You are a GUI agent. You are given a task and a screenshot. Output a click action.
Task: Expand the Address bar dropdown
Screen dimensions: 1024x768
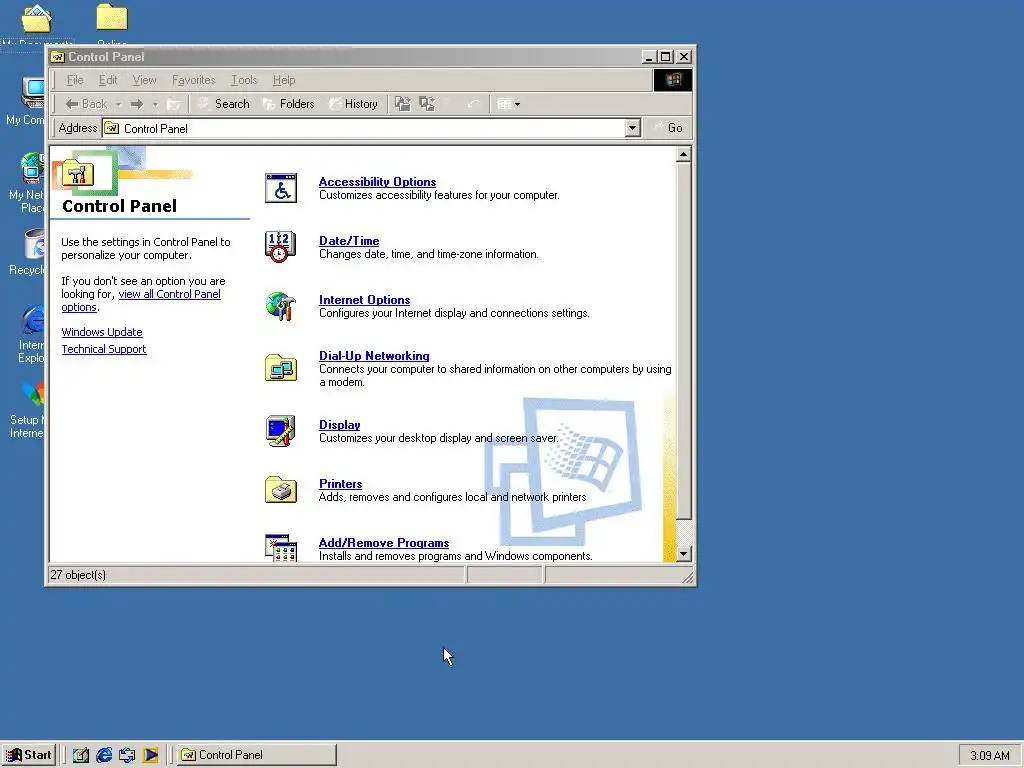(x=632, y=128)
